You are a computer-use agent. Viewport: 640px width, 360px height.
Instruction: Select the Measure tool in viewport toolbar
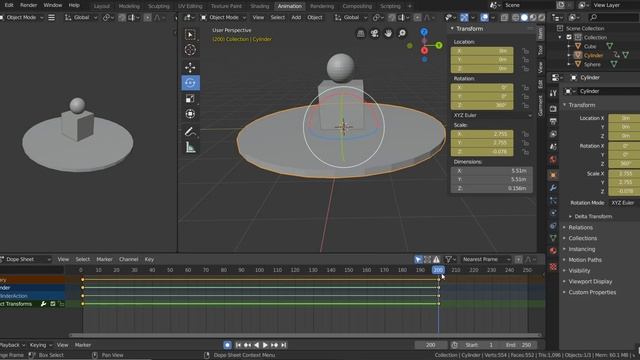190,147
